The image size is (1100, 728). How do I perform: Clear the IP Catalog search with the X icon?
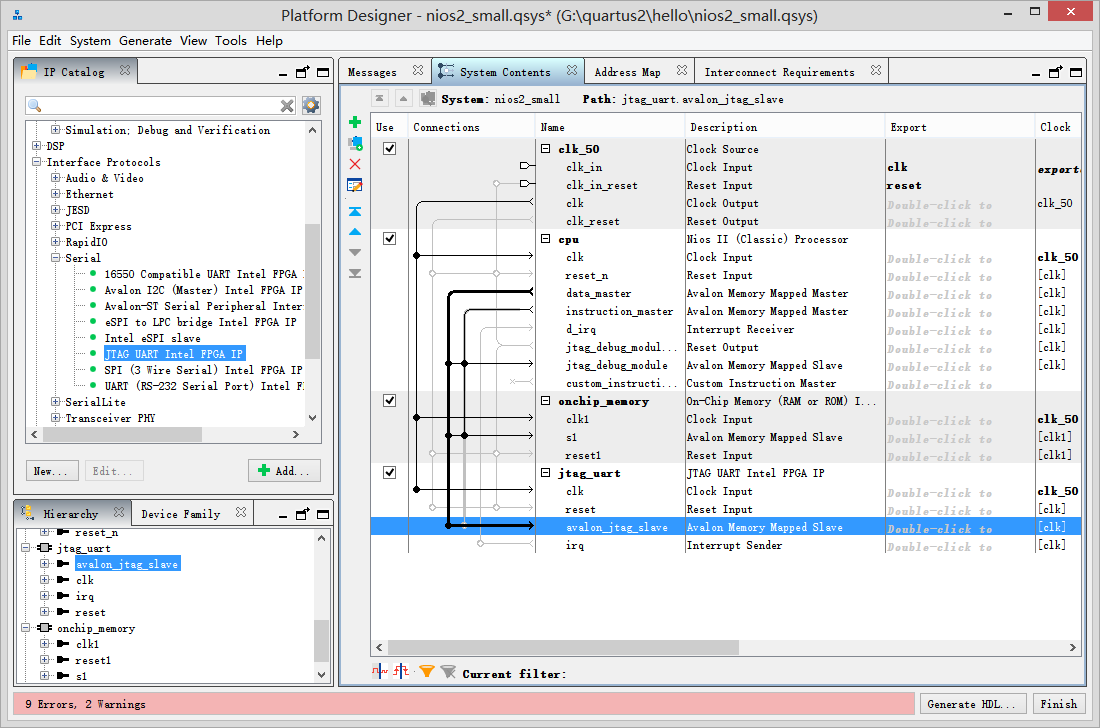287,106
